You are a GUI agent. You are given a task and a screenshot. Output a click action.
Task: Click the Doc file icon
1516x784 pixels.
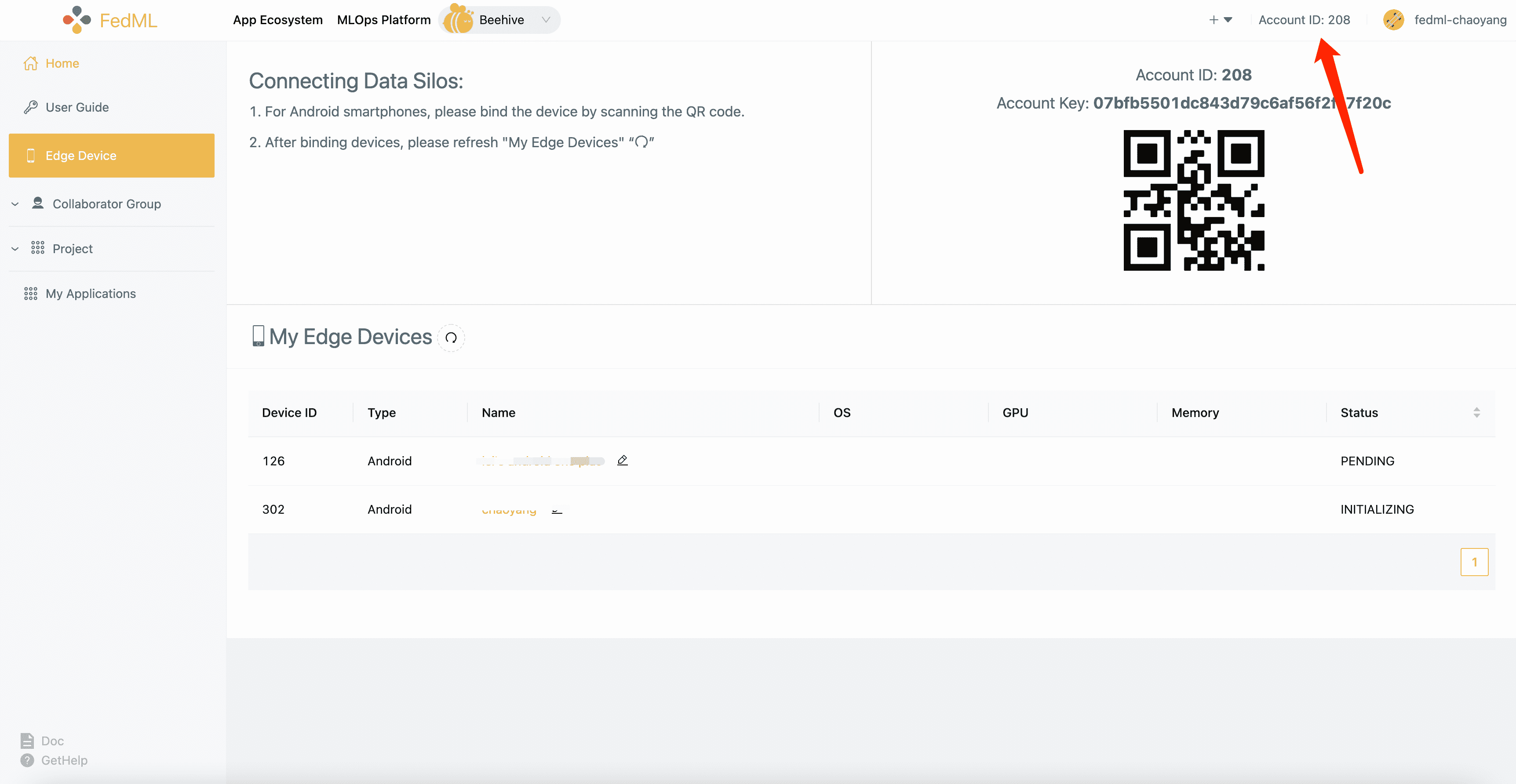[27, 740]
